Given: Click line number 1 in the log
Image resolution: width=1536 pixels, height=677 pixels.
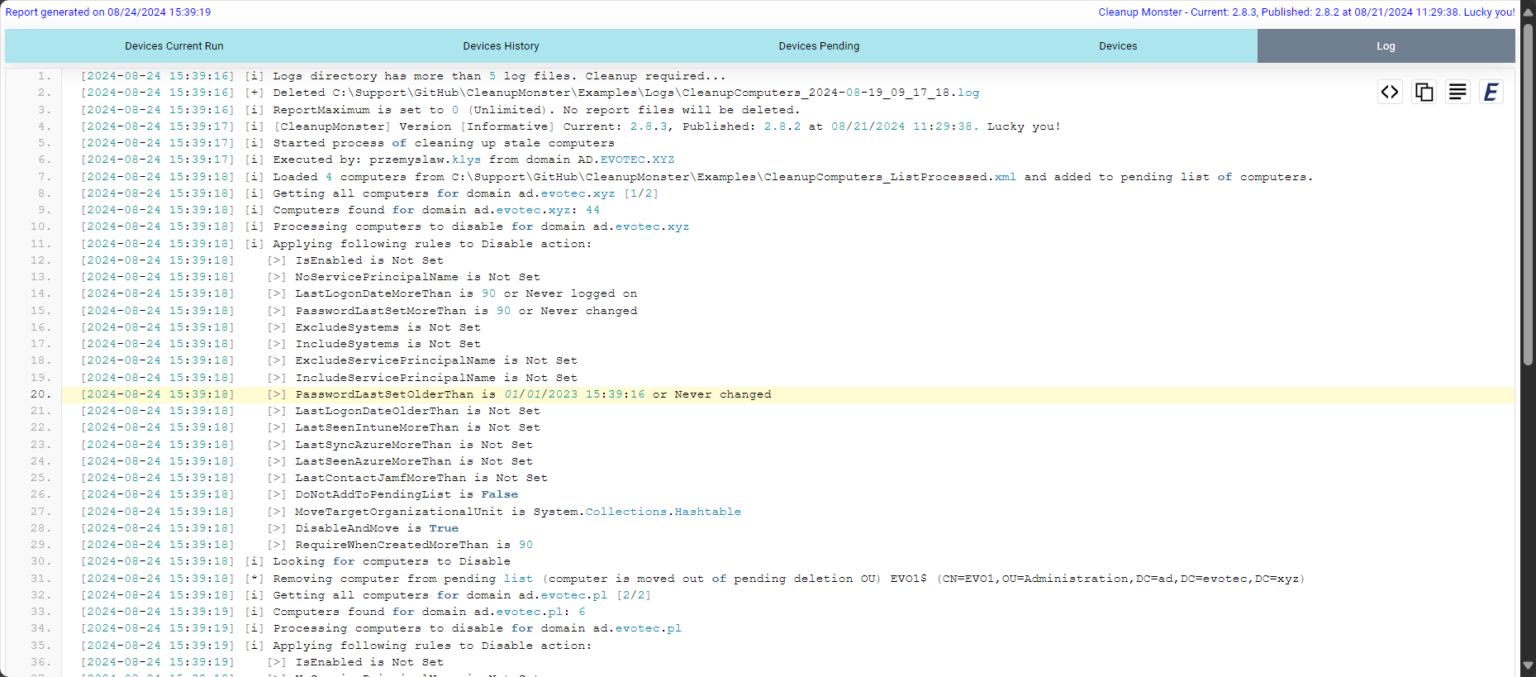Looking at the screenshot, I should point(41,75).
